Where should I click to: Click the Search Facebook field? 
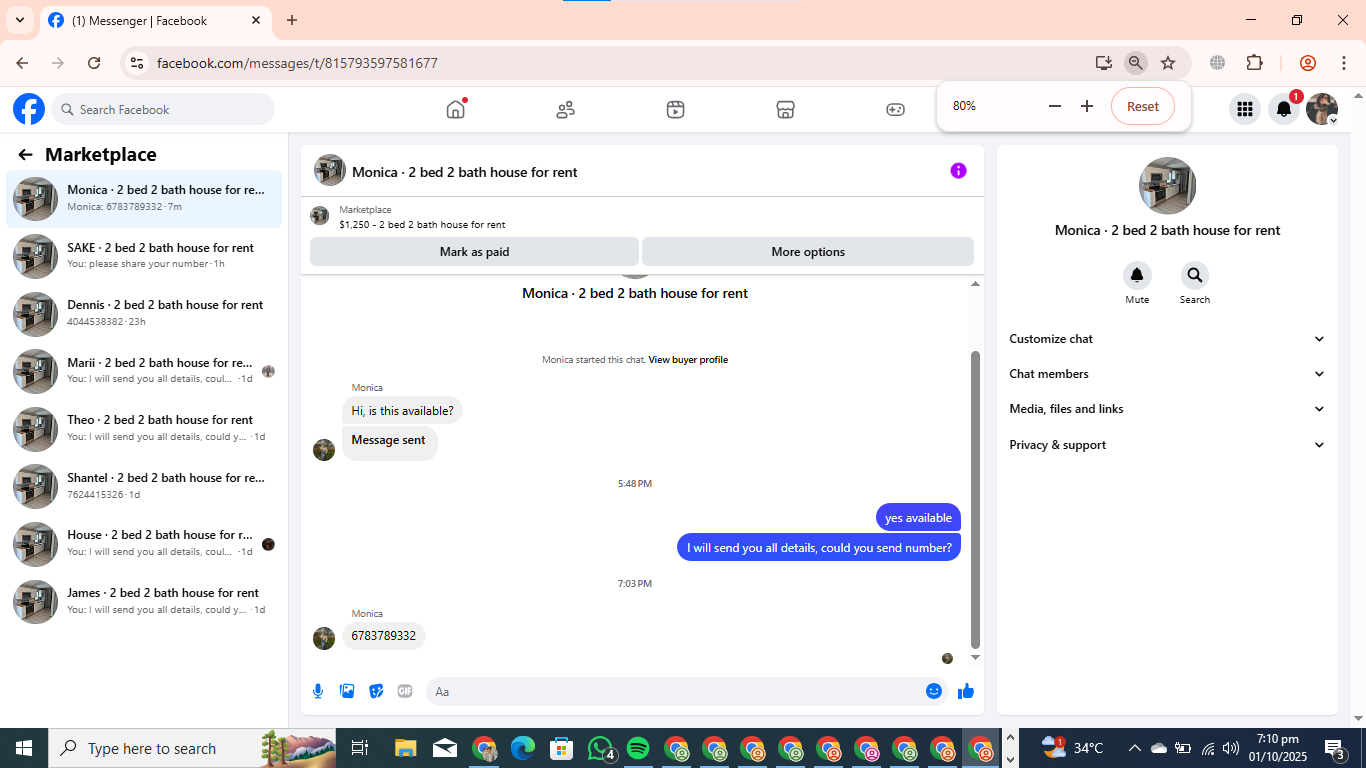coord(163,109)
